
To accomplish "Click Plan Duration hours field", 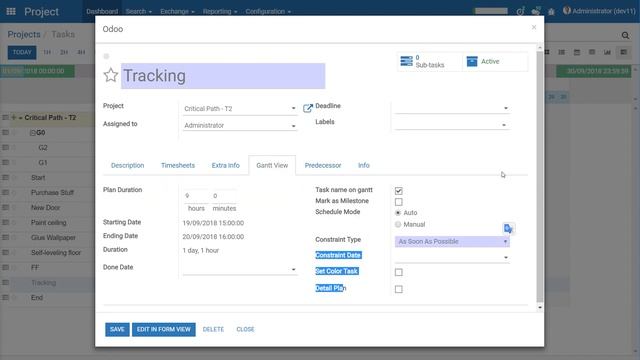I will pos(196,196).
